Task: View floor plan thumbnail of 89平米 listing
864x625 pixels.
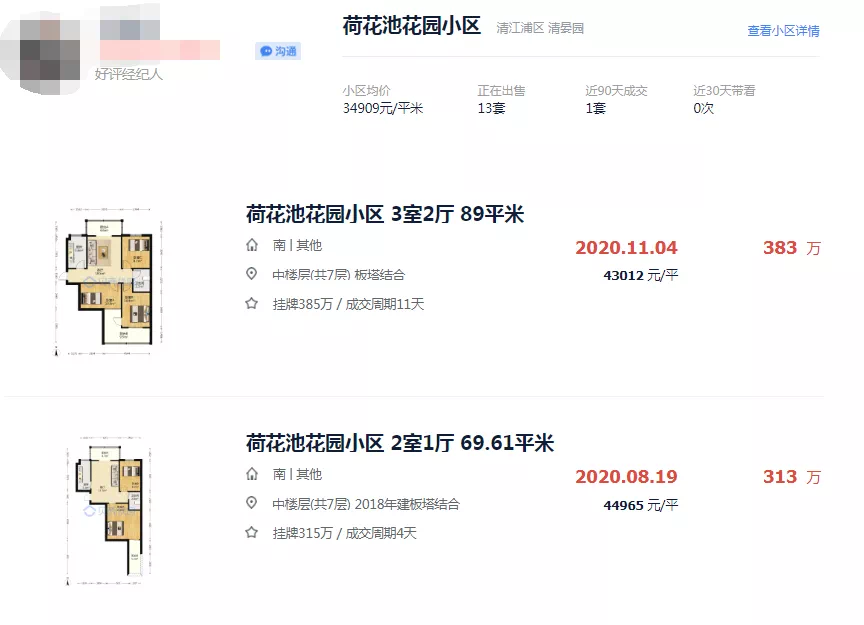Action: (105, 285)
